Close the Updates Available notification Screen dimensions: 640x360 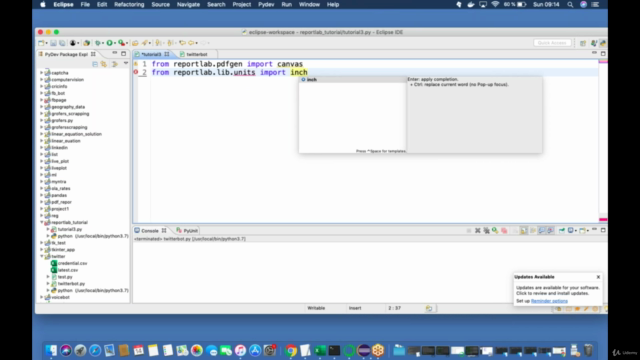(x=598, y=277)
